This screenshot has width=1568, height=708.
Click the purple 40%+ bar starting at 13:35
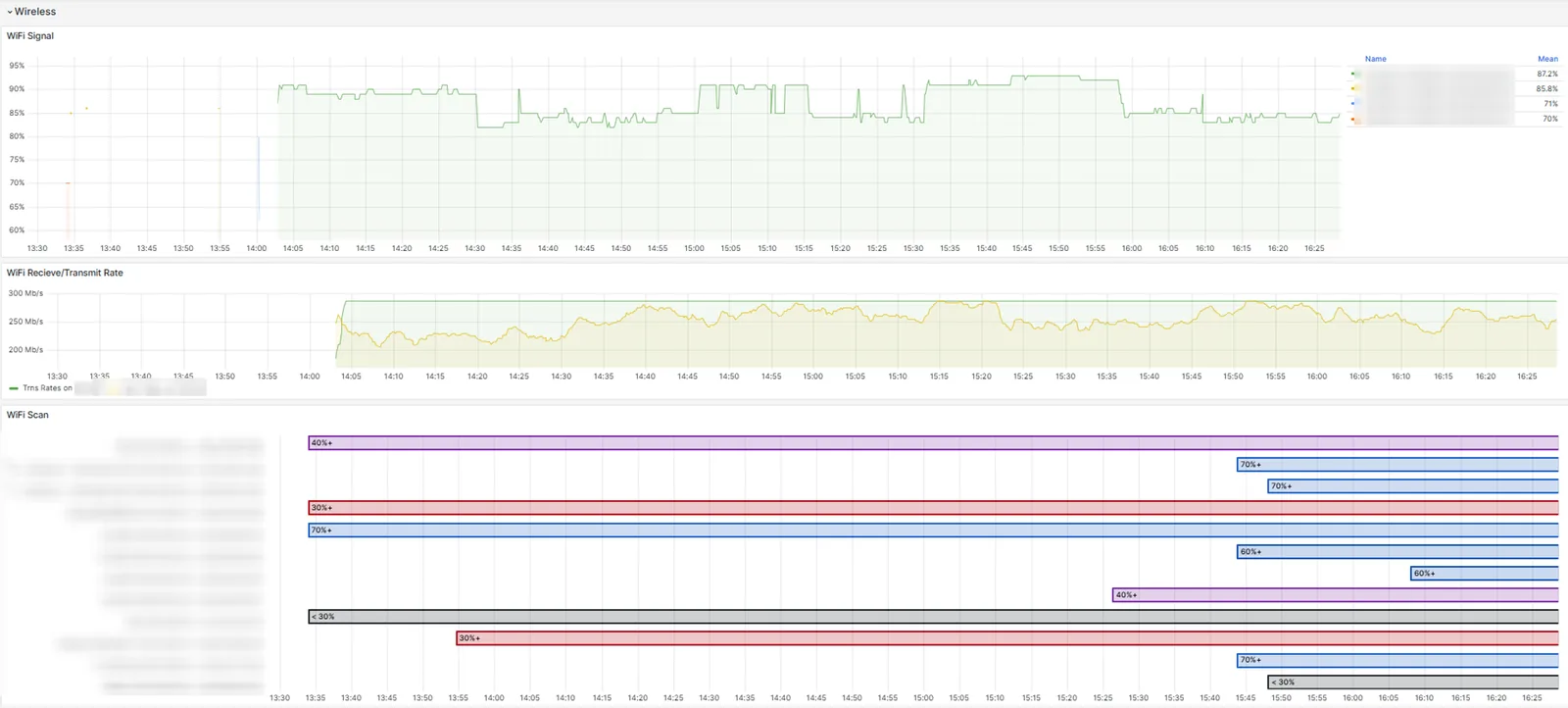(933, 443)
